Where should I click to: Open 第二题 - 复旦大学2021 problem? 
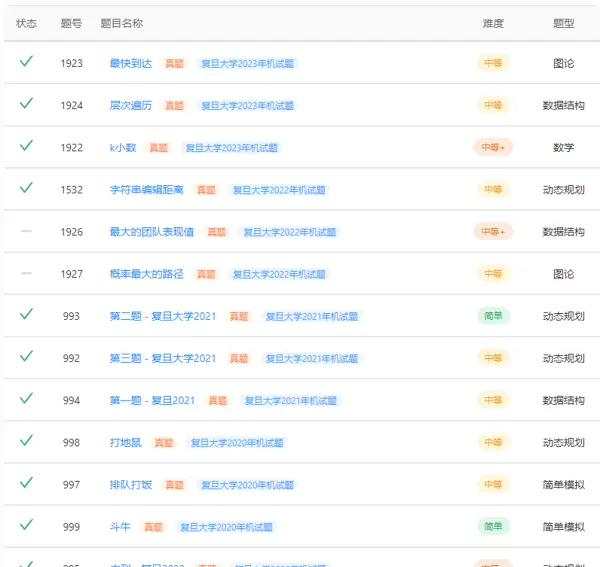163,316
